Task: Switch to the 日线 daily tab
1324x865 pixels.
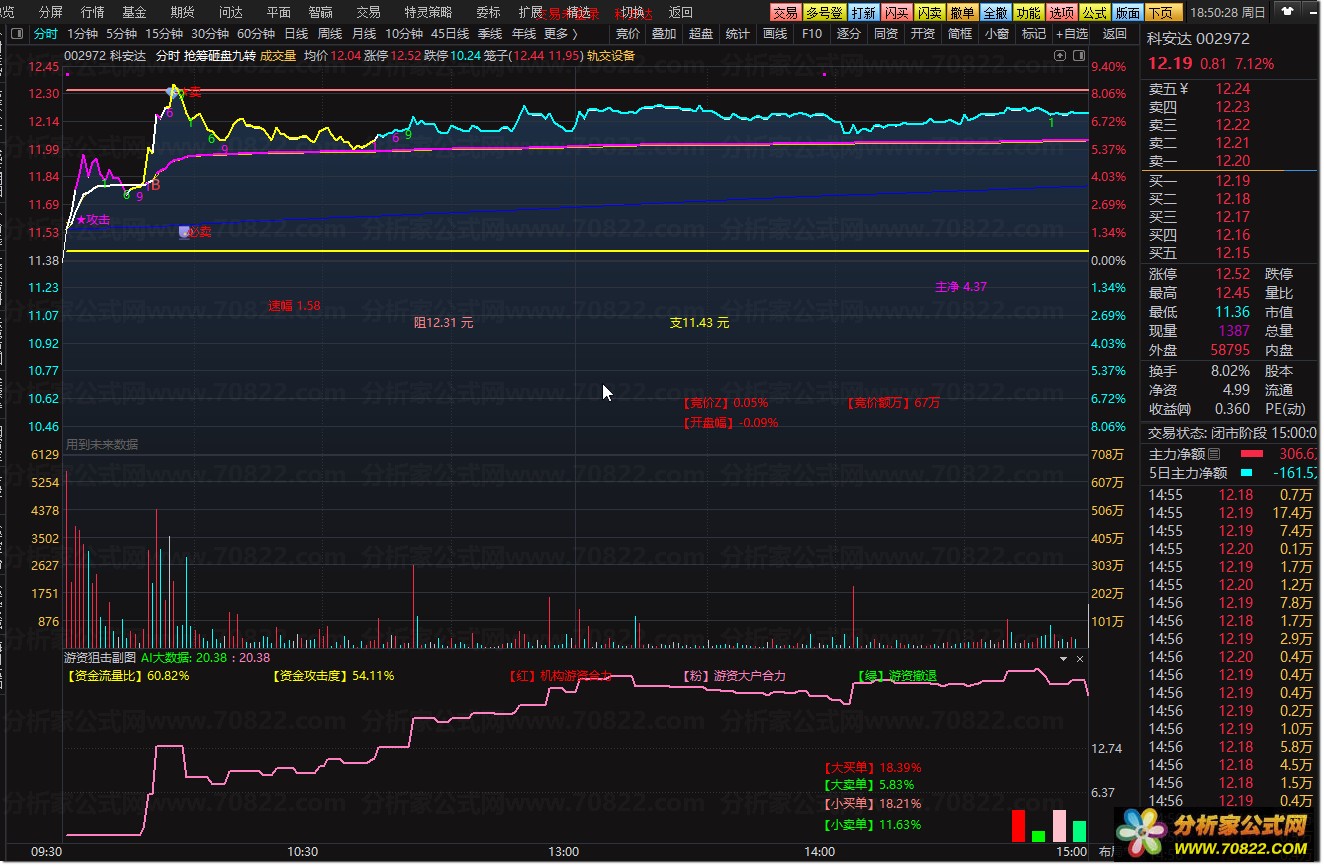Action: point(296,33)
